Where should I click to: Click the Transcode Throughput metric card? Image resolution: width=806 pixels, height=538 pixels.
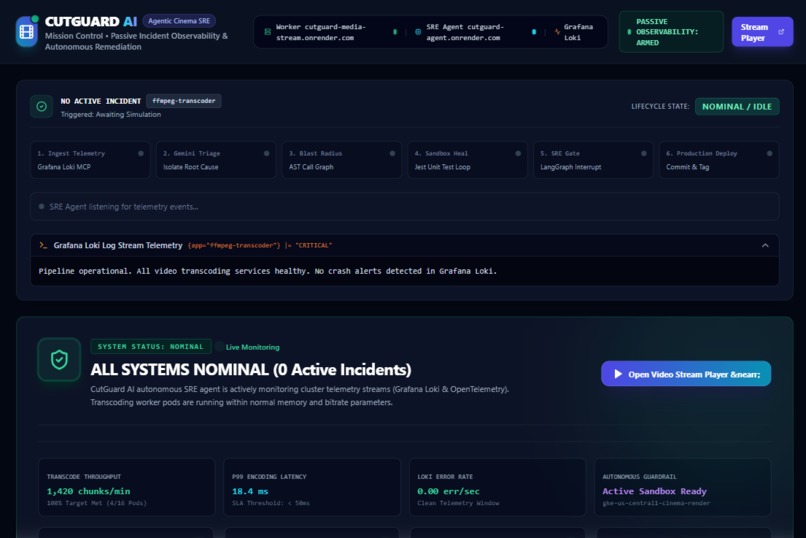pos(126,487)
